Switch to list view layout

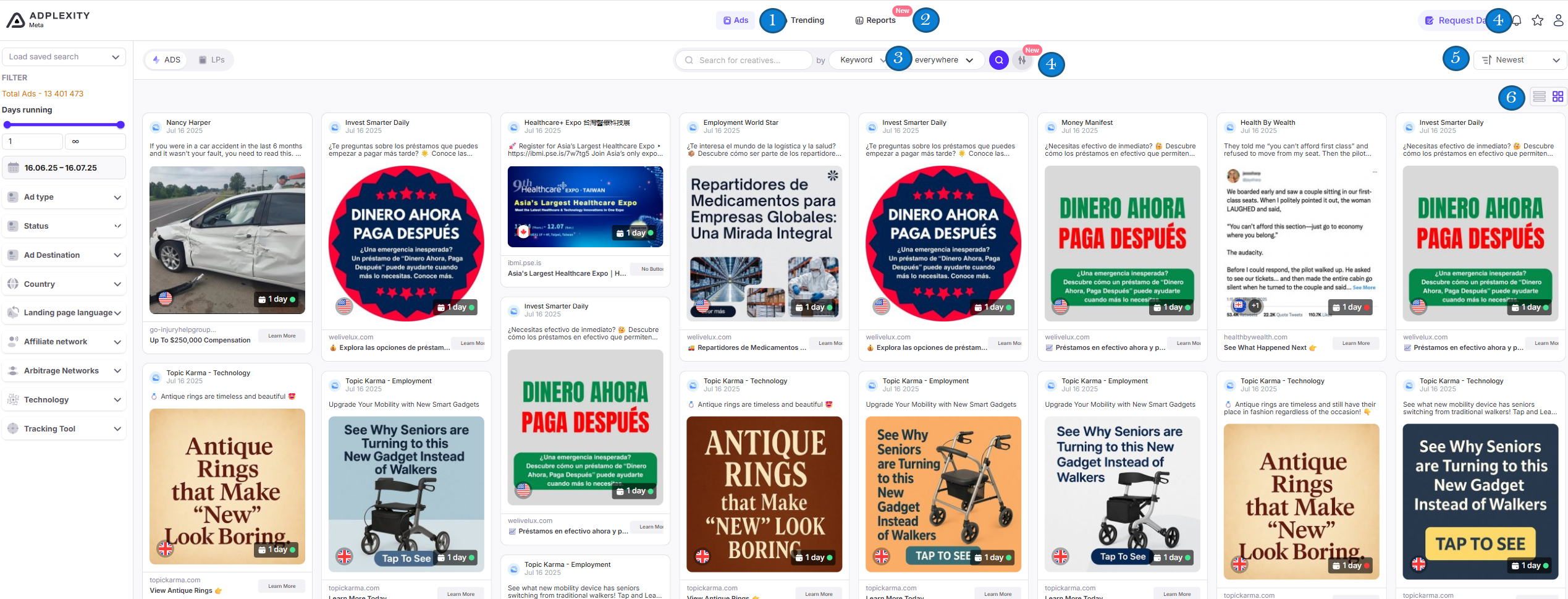1540,96
